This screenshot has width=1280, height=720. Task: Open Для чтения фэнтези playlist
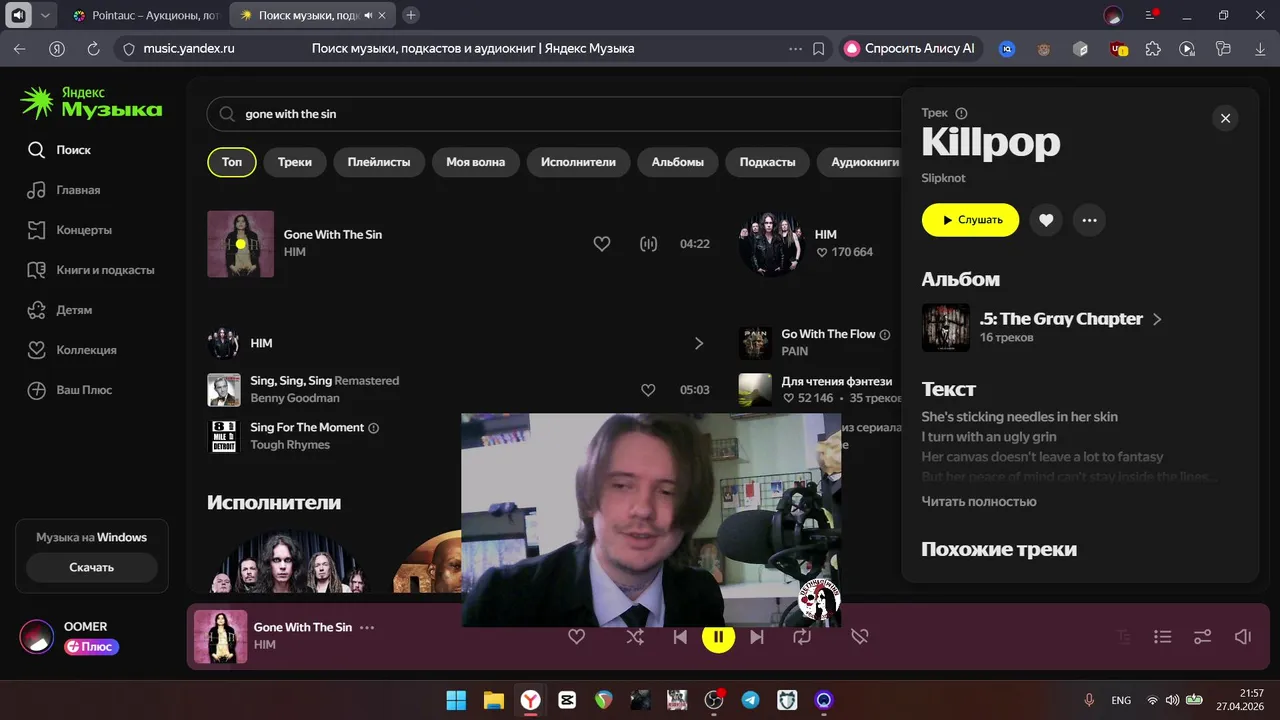click(x=836, y=381)
